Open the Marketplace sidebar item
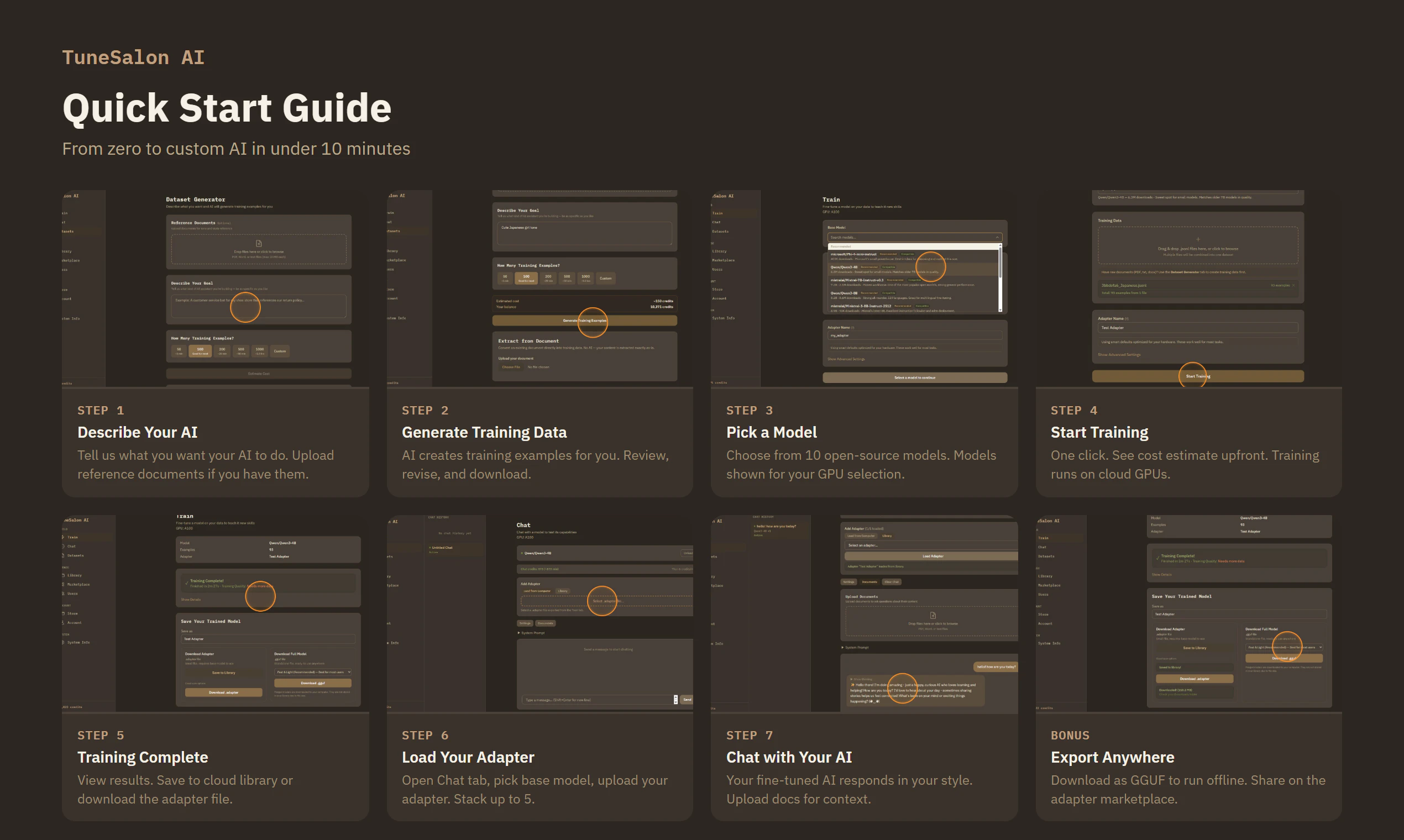The height and width of the screenshot is (840, 1404). click(x=78, y=585)
